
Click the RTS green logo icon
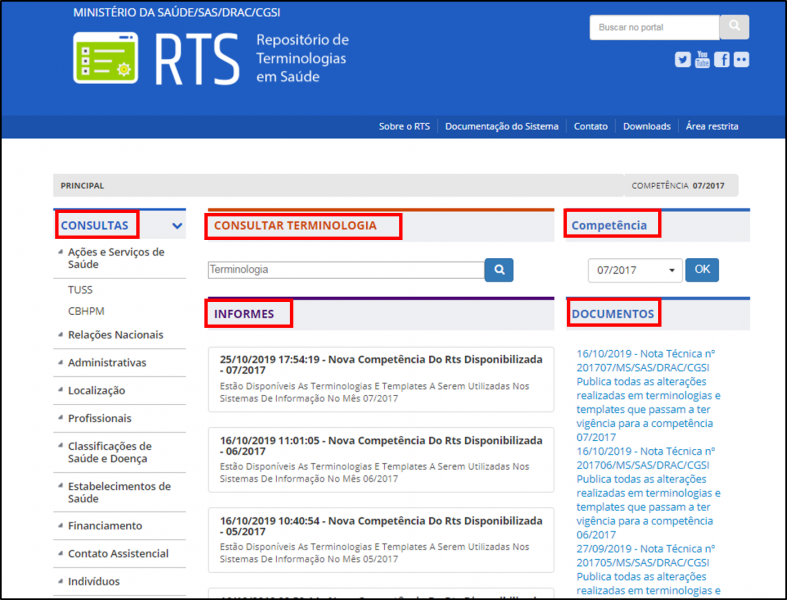pyautogui.click(x=105, y=58)
